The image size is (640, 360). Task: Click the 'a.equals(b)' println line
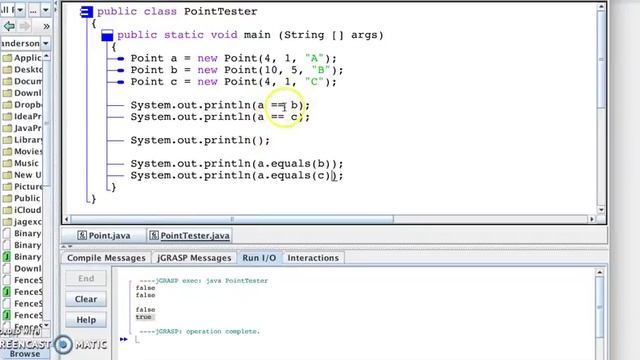[237, 164]
